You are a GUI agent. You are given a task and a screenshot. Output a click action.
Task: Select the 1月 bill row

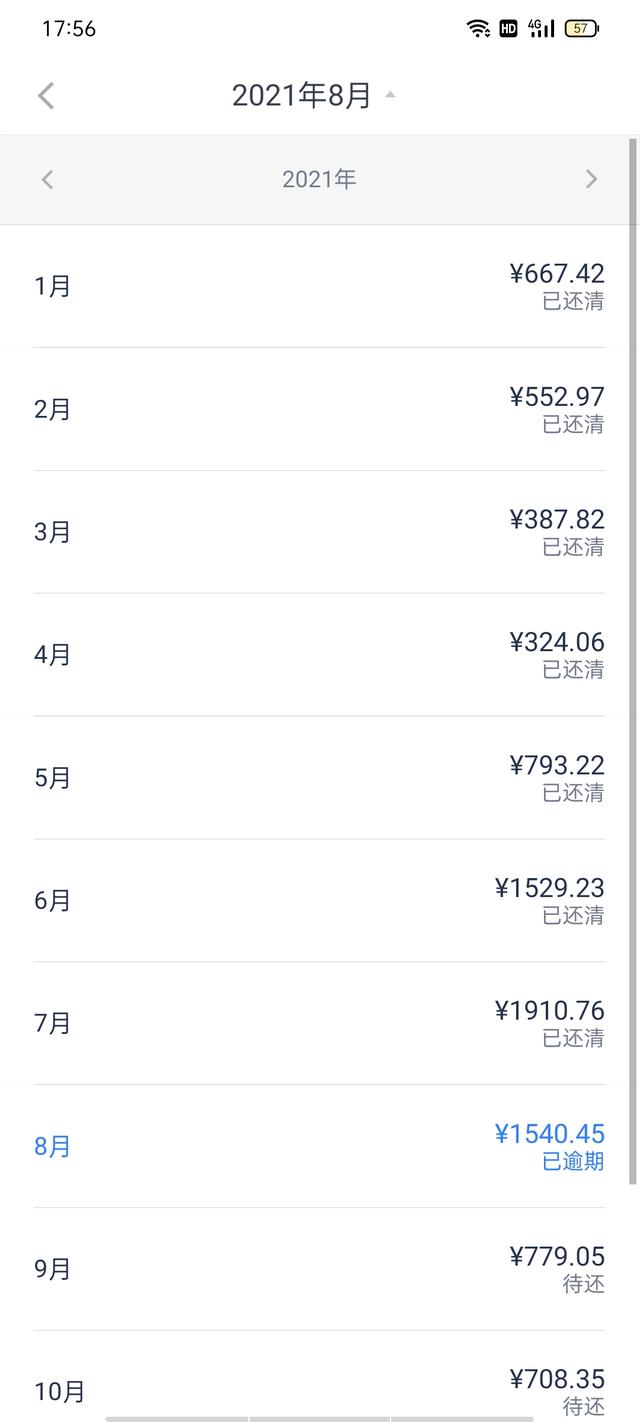[319, 286]
